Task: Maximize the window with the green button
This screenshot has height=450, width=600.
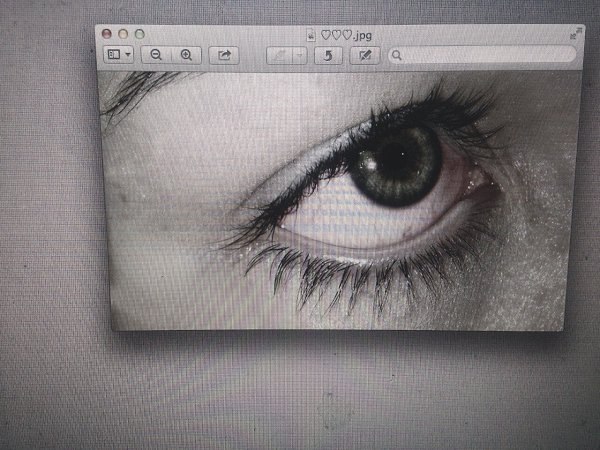Action: tap(139, 34)
